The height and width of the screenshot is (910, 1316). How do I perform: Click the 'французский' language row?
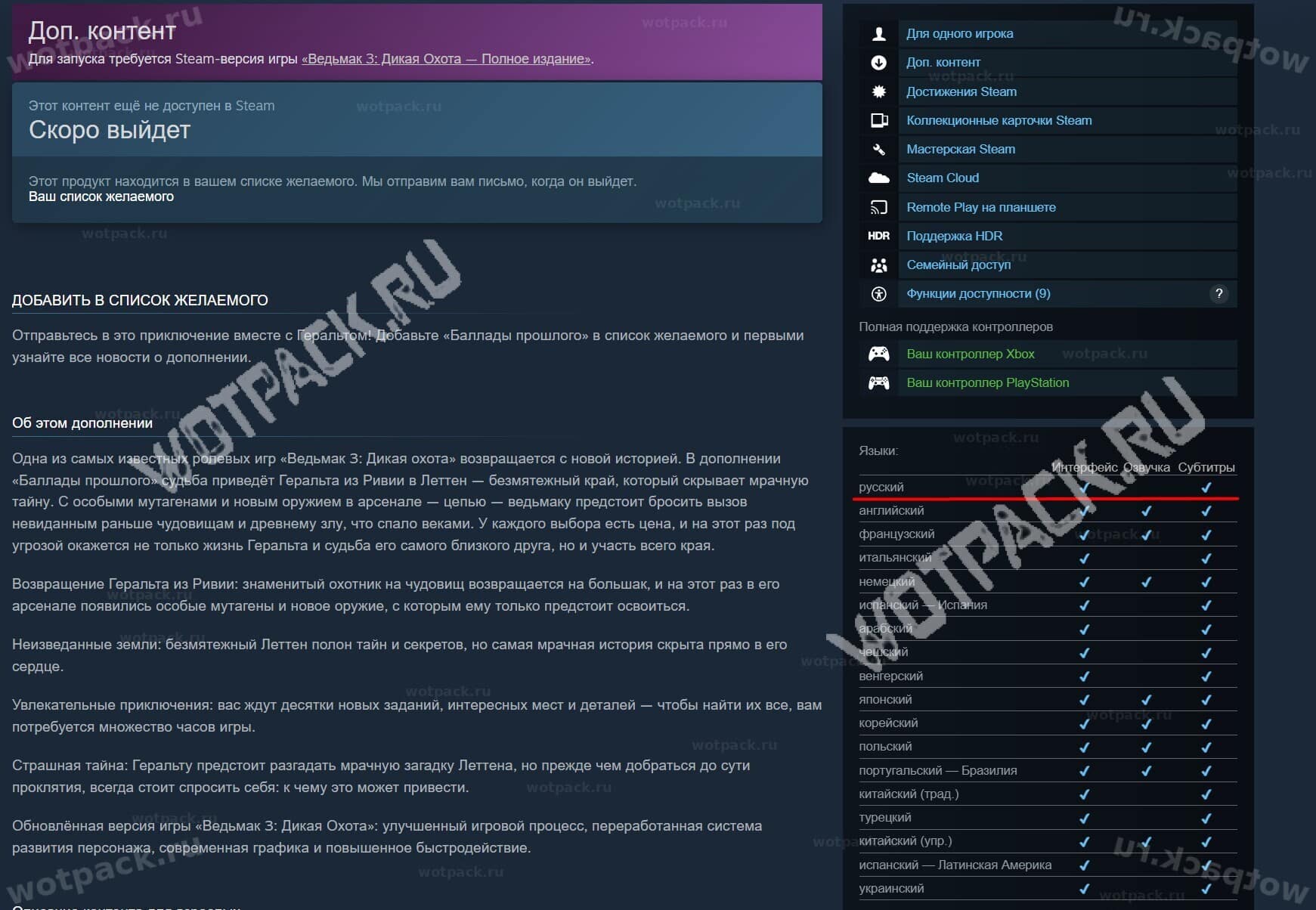click(1048, 534)
